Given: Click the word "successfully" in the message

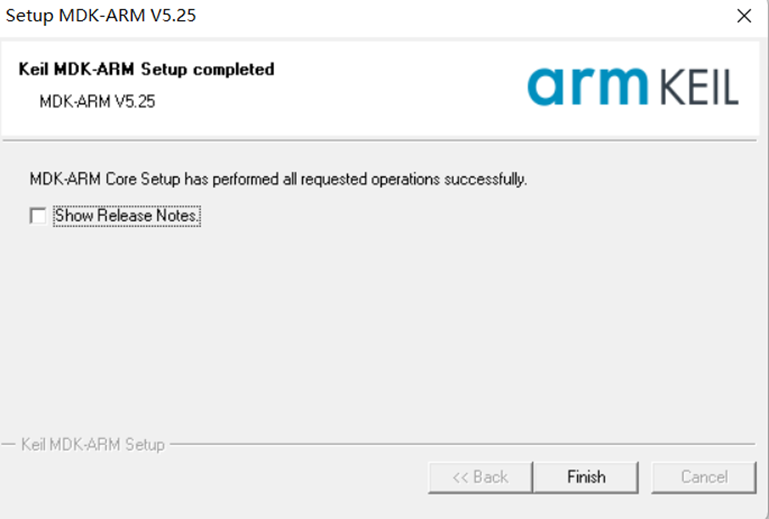Looking at the screenshot, I should pos(489,180).
